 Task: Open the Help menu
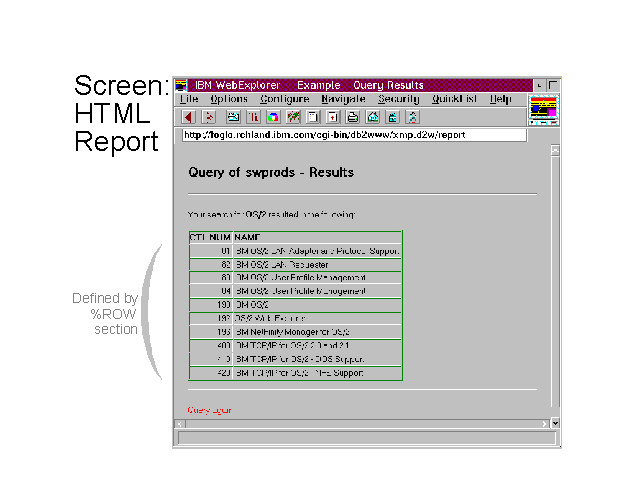[x=501, y=99]
